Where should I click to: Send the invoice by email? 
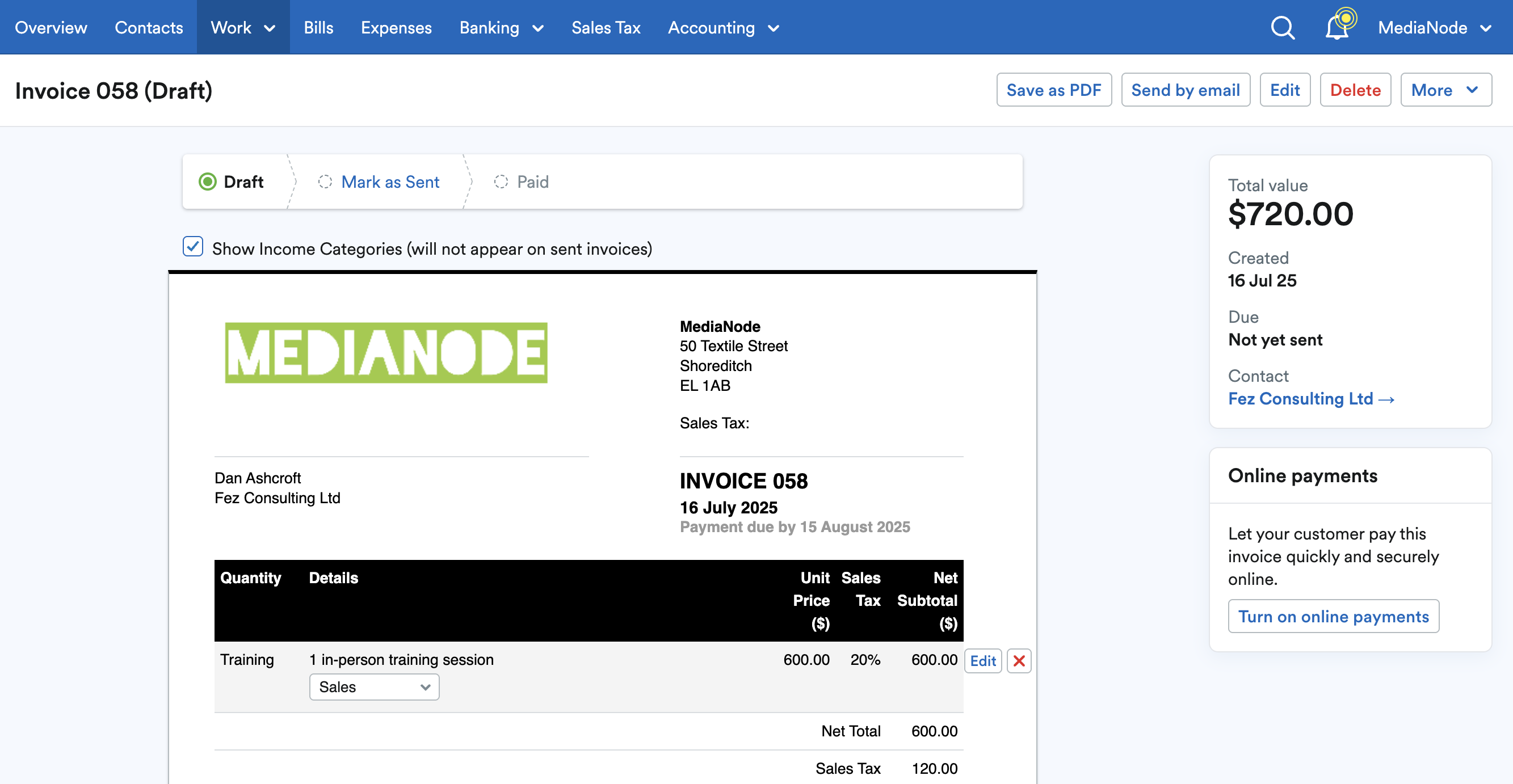point(1186,89)
